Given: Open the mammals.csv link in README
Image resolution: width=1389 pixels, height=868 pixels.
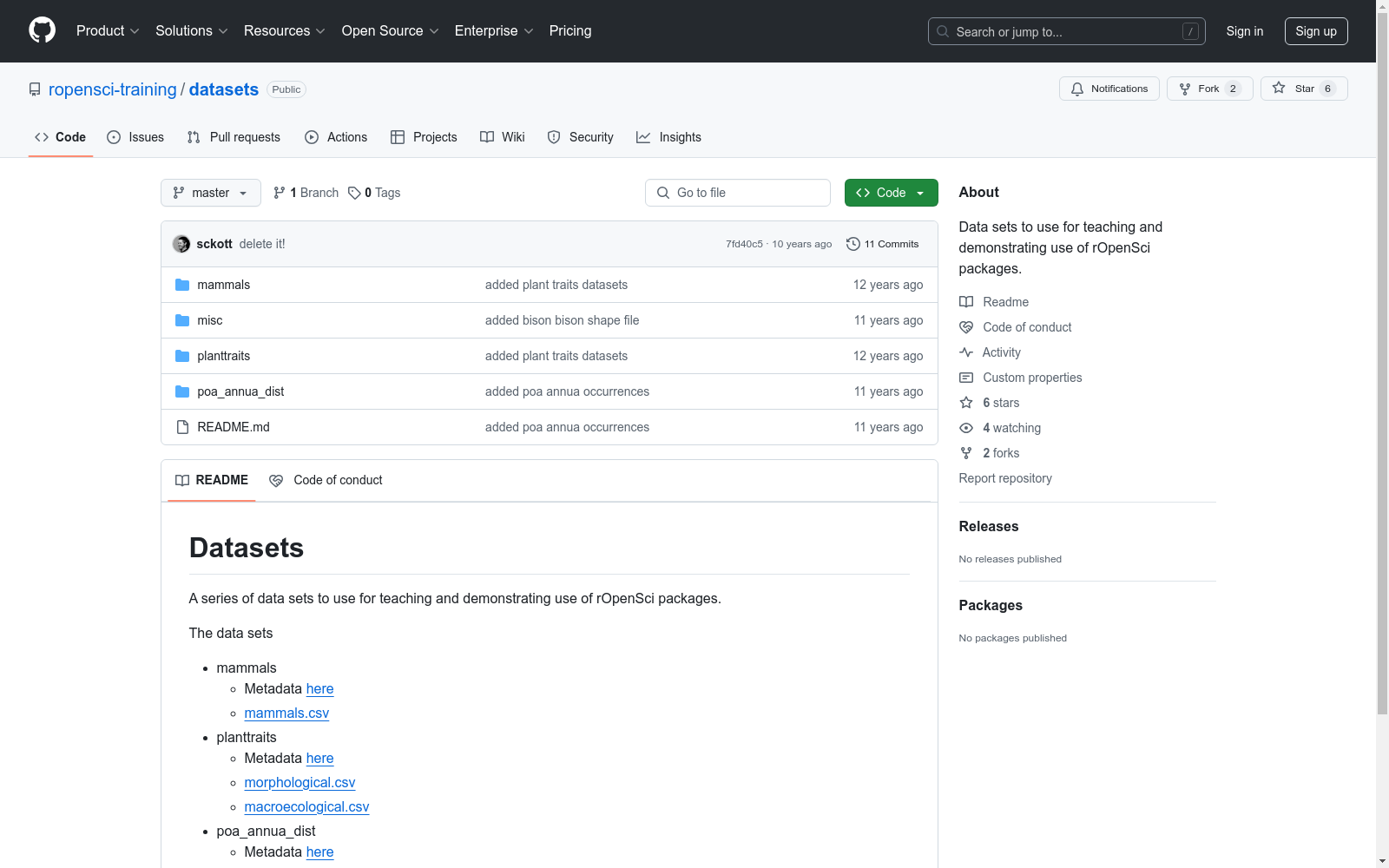Looking at the screenshot, I should pos(286,713).
